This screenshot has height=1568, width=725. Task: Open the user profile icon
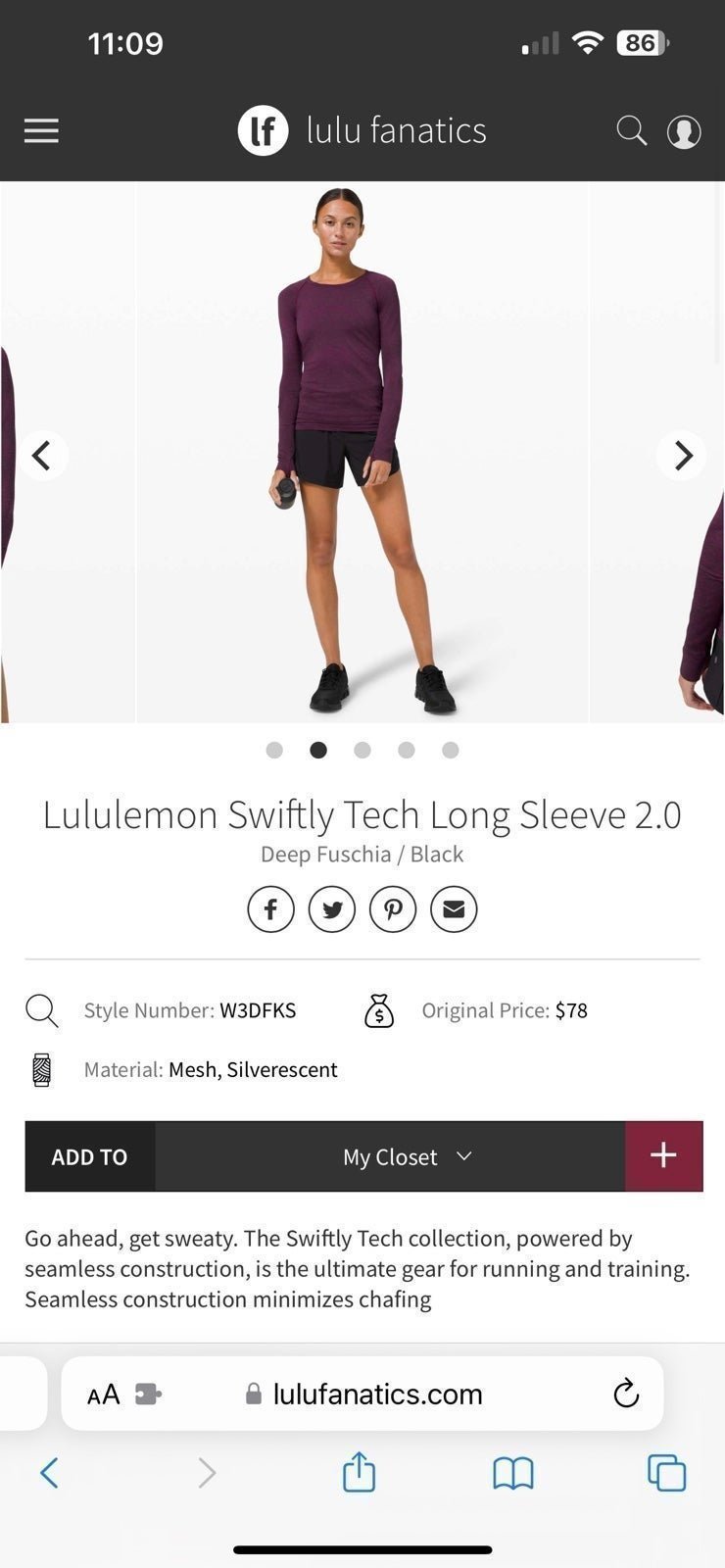tap(684, 131)
